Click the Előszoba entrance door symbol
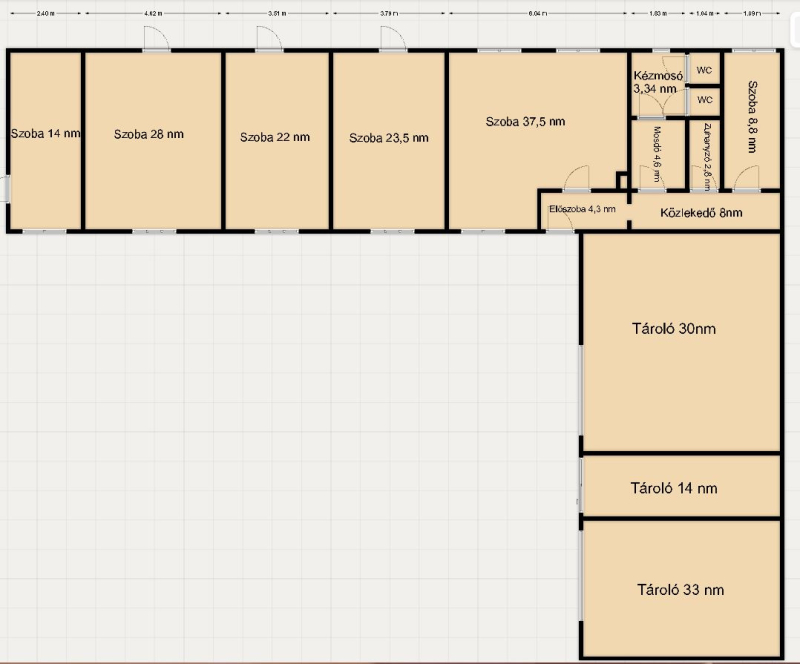The image size is (800, 664). click(561, 222)
